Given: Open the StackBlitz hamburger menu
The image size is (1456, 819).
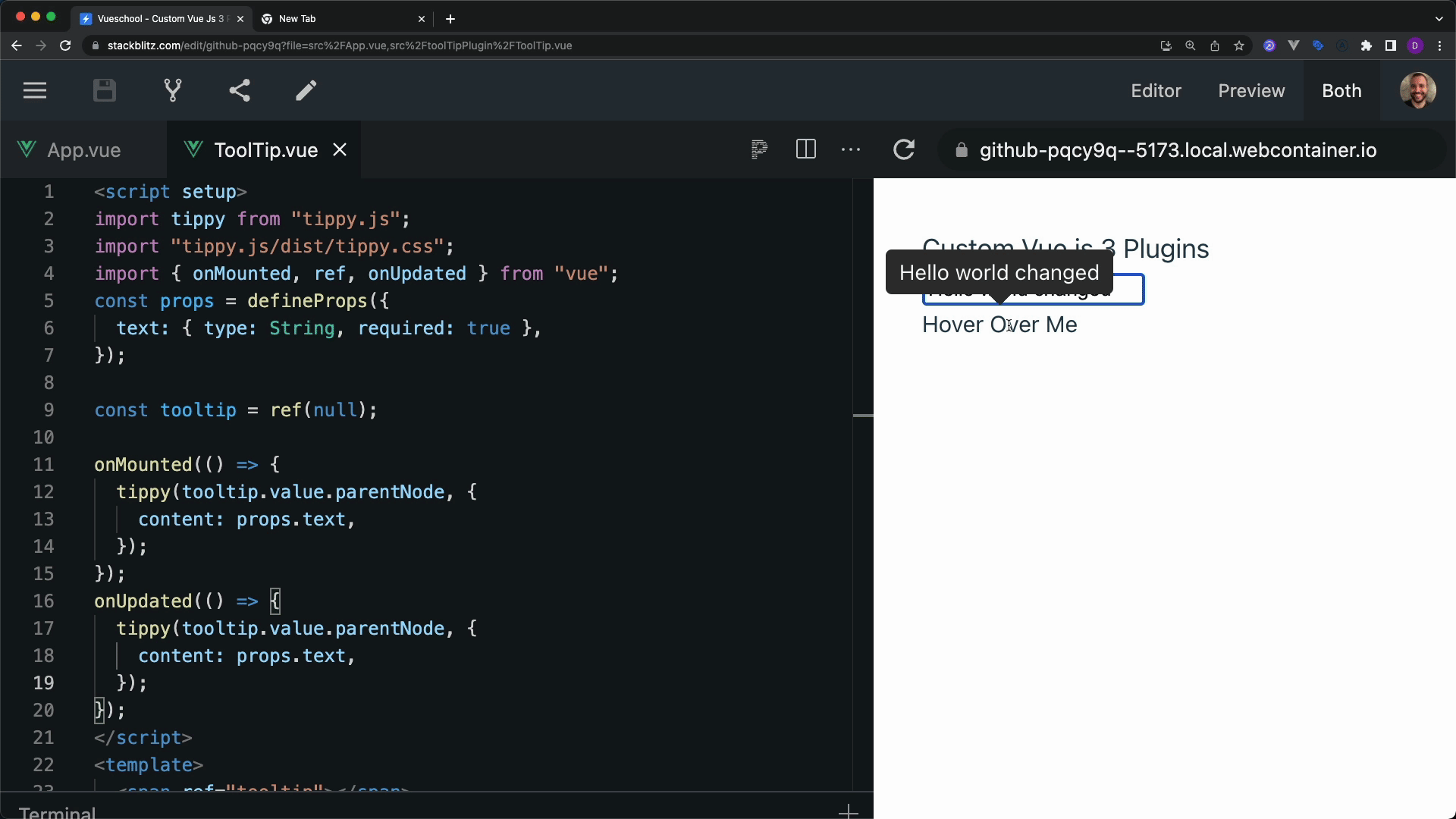Looking at the screenshot, I should 35,91.
